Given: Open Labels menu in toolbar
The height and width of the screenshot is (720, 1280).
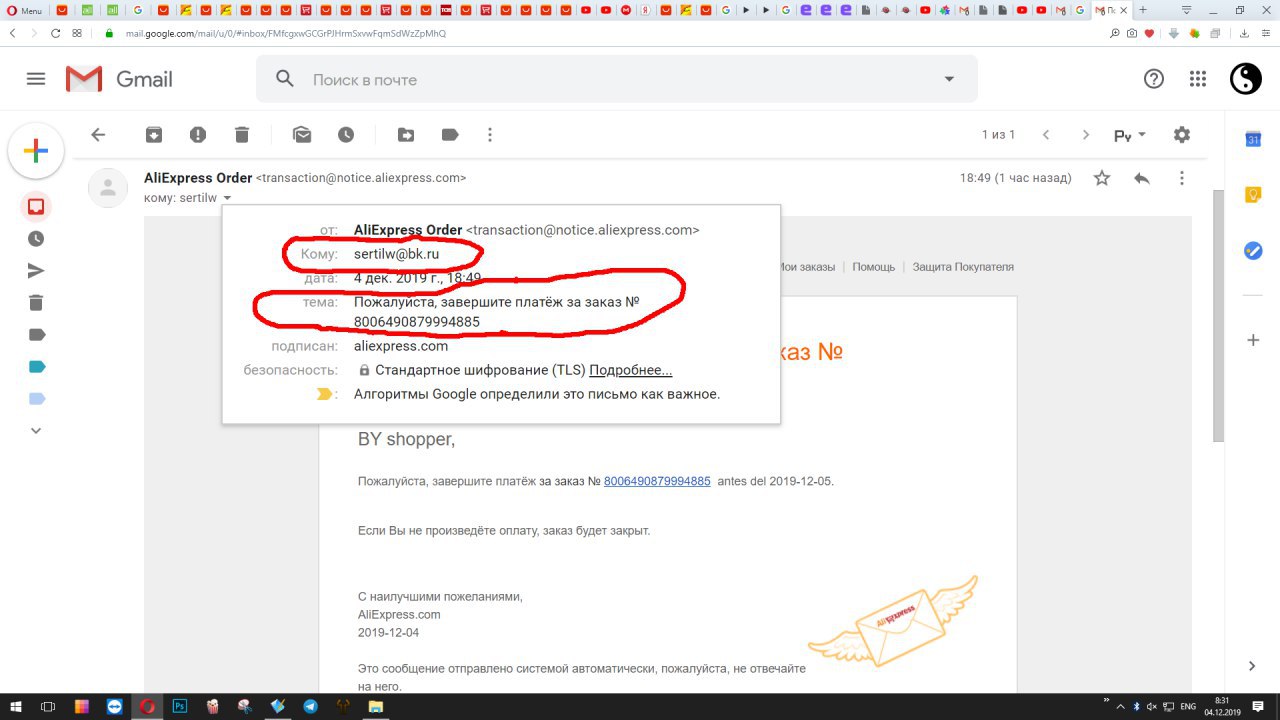Looking at the screenshot, I should (x=450, y=135).
